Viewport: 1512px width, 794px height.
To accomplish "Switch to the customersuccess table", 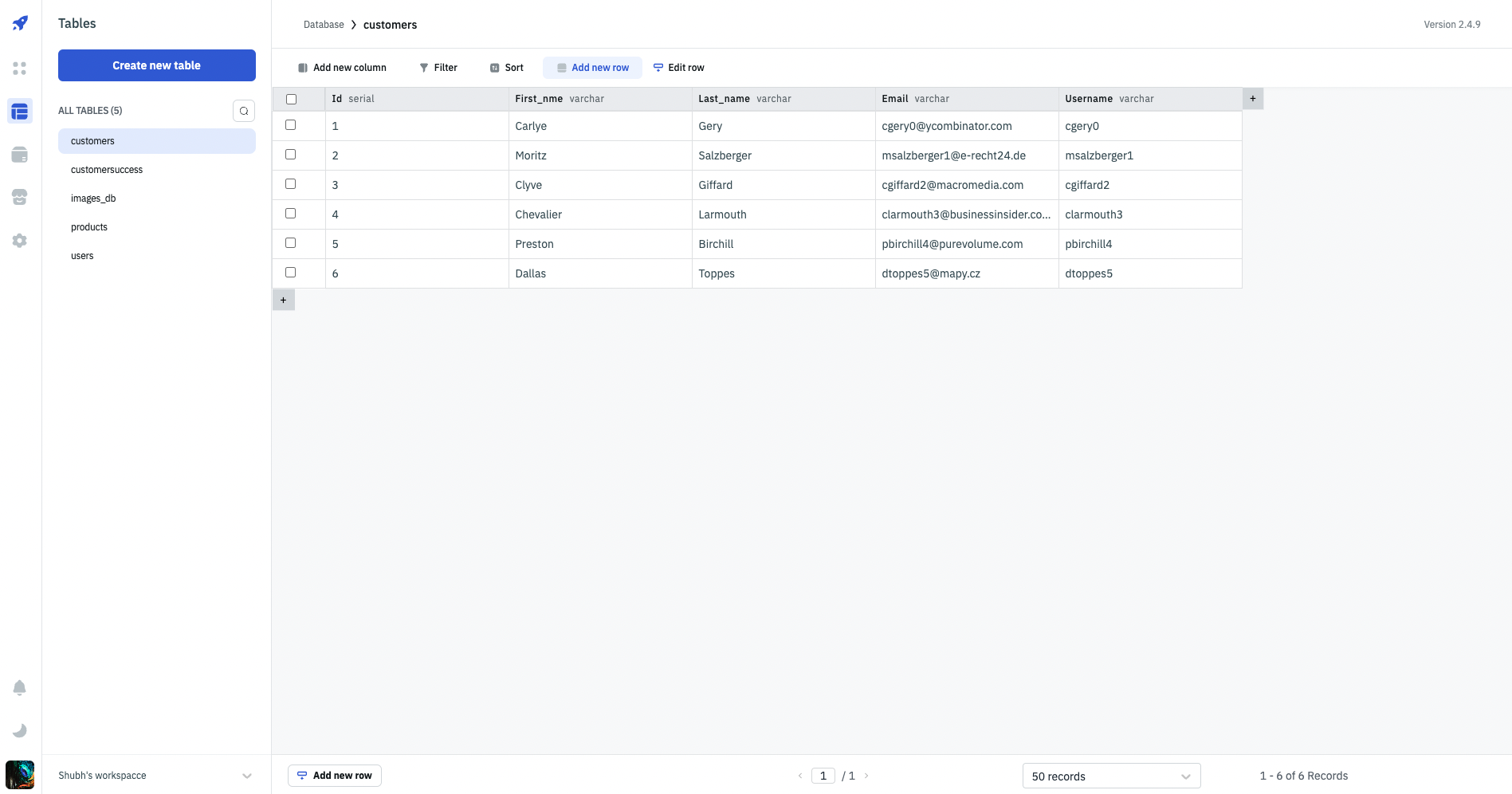I will 107,170.
